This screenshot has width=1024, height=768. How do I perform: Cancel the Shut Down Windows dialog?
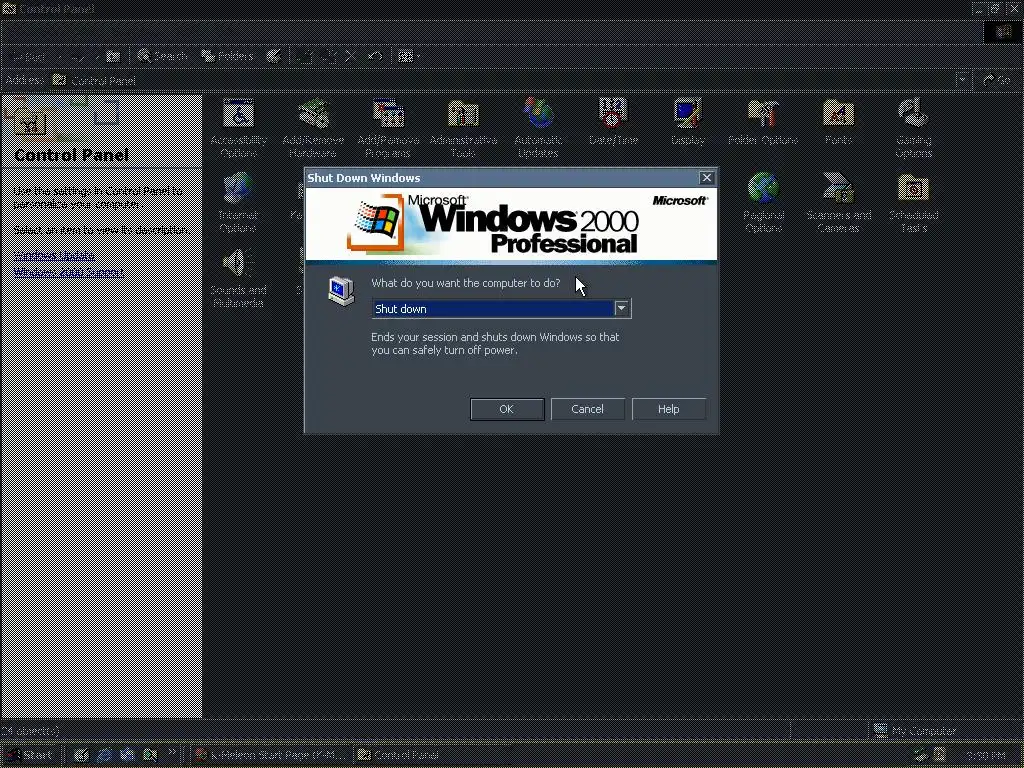[x=587, y=409]
